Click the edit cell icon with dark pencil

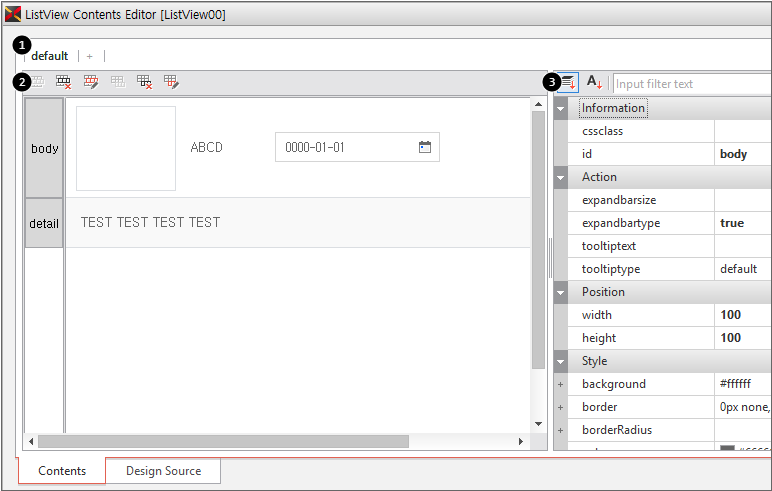click(x=171, y=83)
